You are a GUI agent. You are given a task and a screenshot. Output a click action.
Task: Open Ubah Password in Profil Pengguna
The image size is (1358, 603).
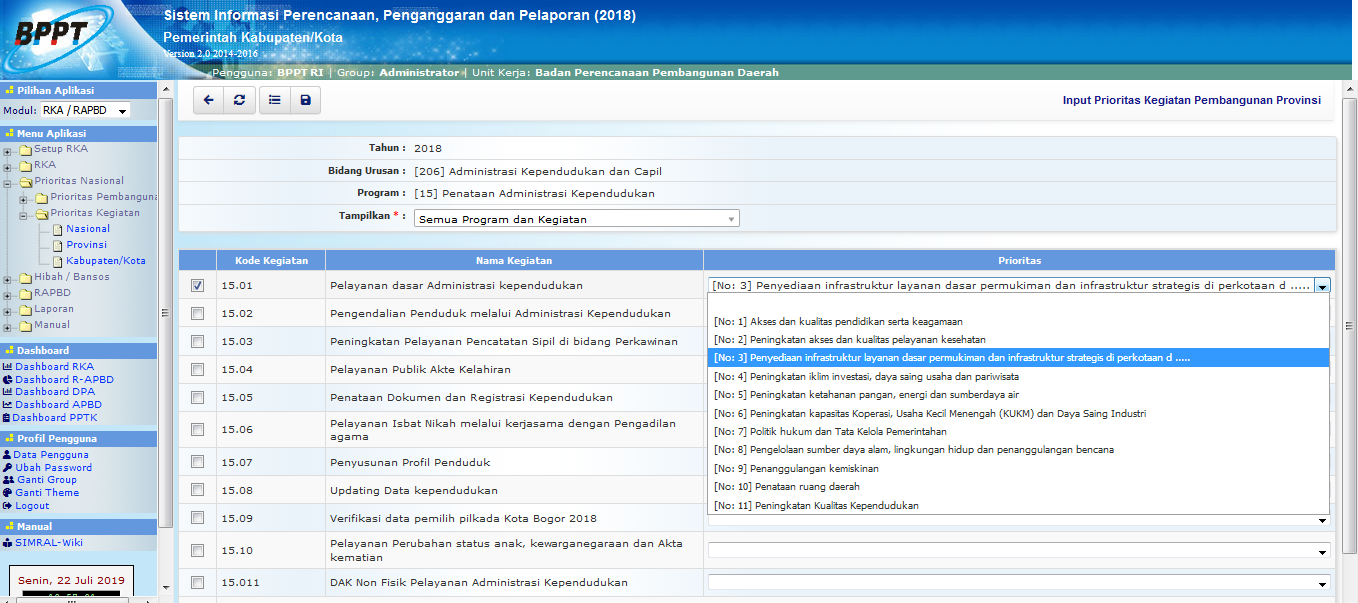tap(53, 468)
